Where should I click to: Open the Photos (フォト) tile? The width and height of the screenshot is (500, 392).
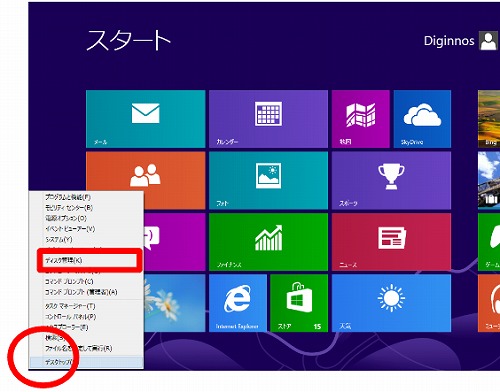point(268,180)
